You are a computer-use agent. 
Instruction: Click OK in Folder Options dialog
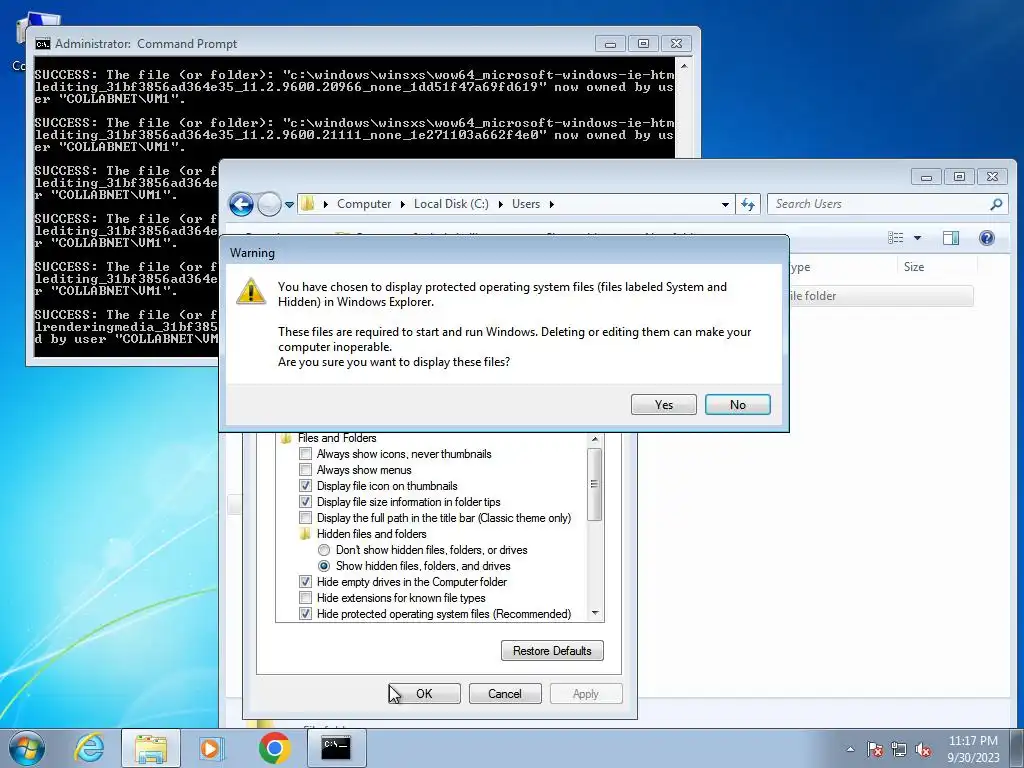pos(424,694)
